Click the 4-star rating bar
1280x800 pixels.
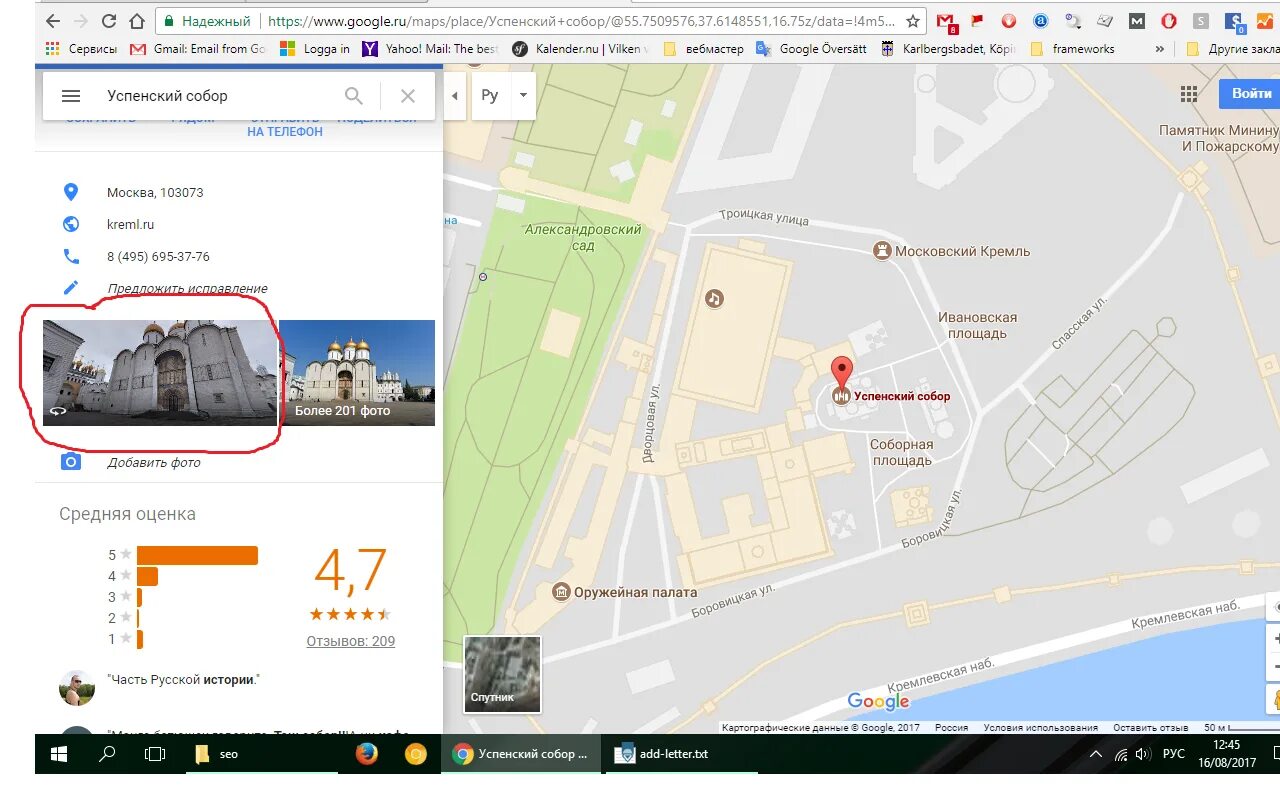click(148, 576)
